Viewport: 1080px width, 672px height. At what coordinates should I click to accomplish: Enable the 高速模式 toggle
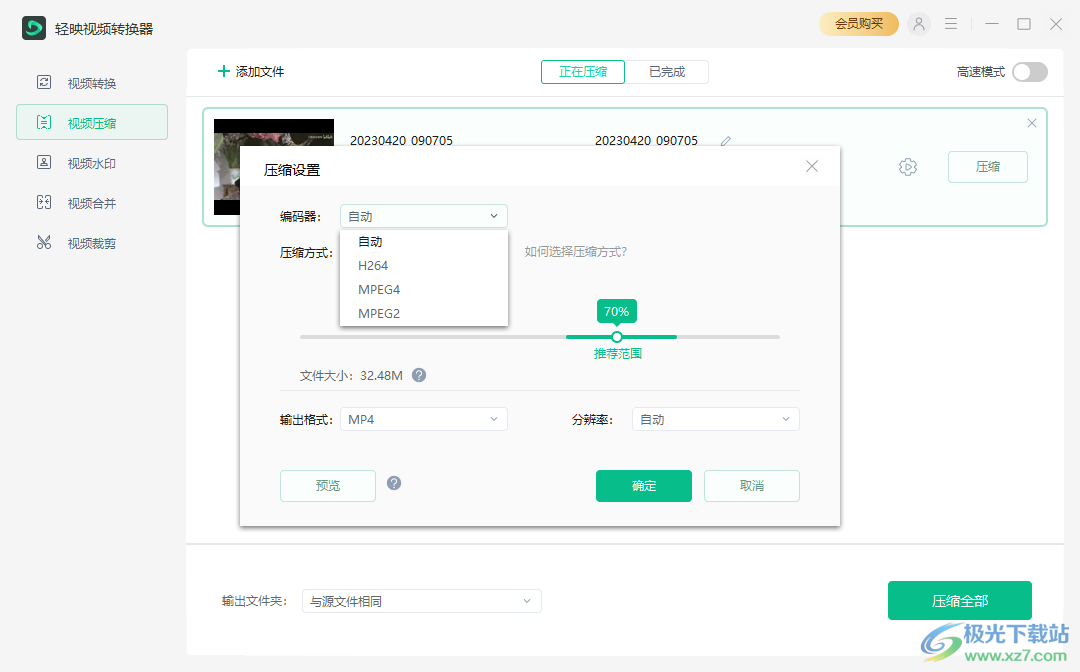[x=1029, y=71]
